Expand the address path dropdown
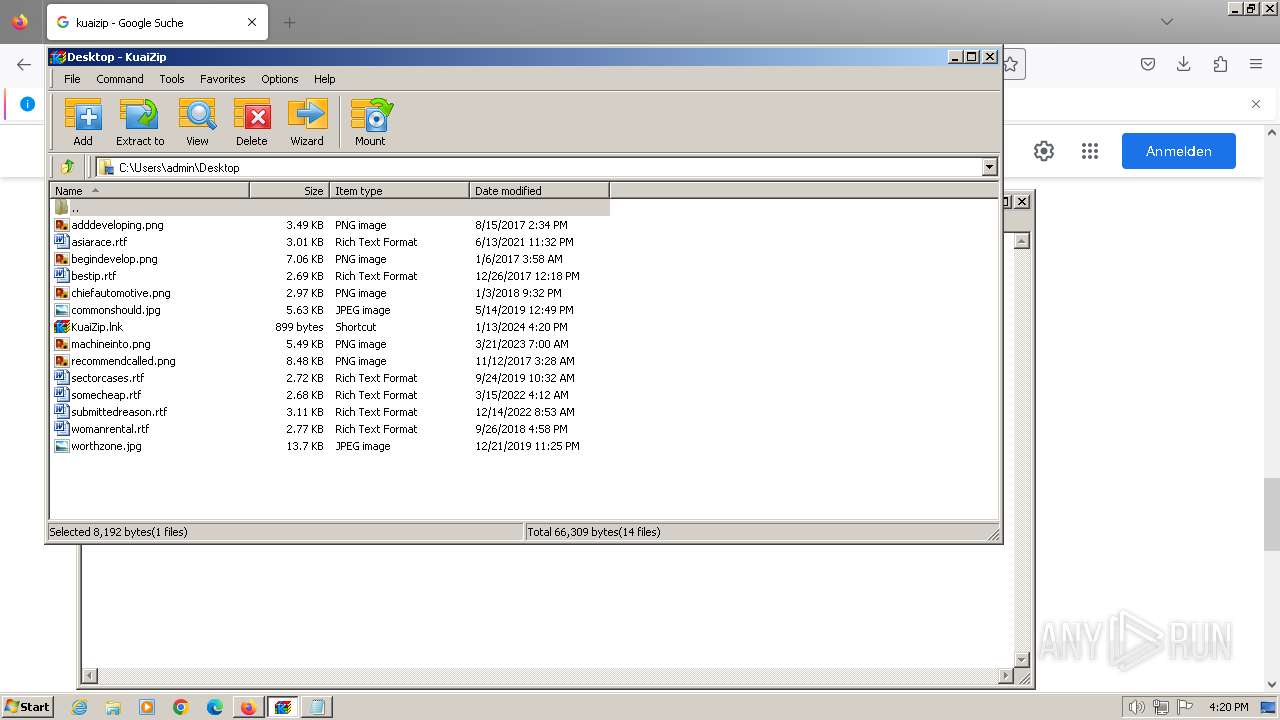Screen dimensions: 1280x720 (989, 167)
